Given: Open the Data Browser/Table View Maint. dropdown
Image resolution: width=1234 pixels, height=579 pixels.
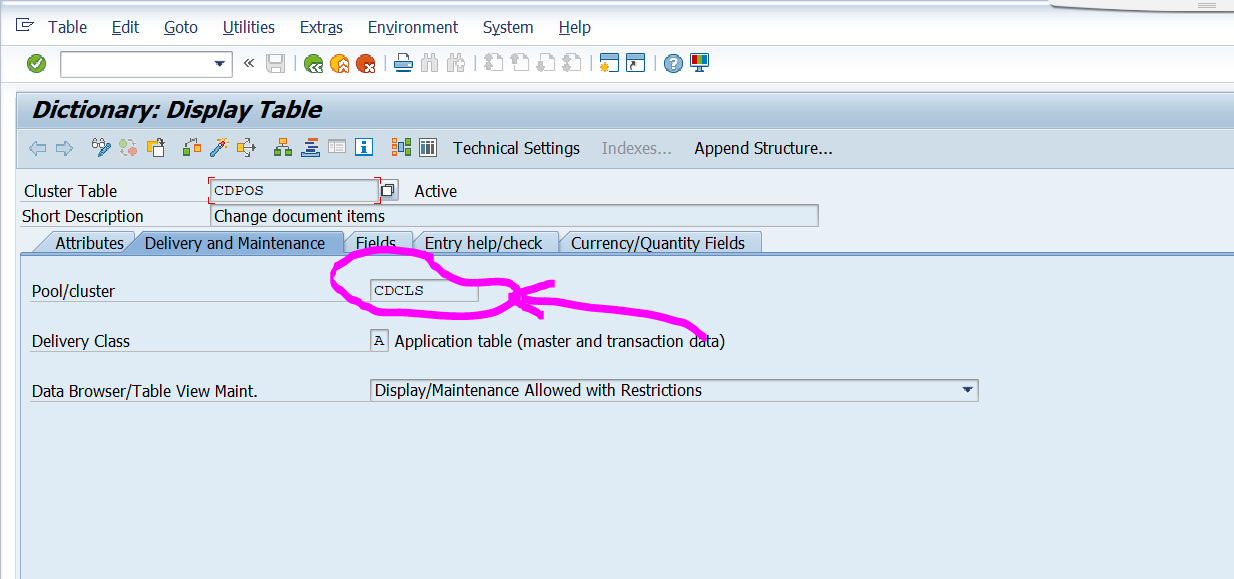Looking at the screenshot, I should click(968, 390).
